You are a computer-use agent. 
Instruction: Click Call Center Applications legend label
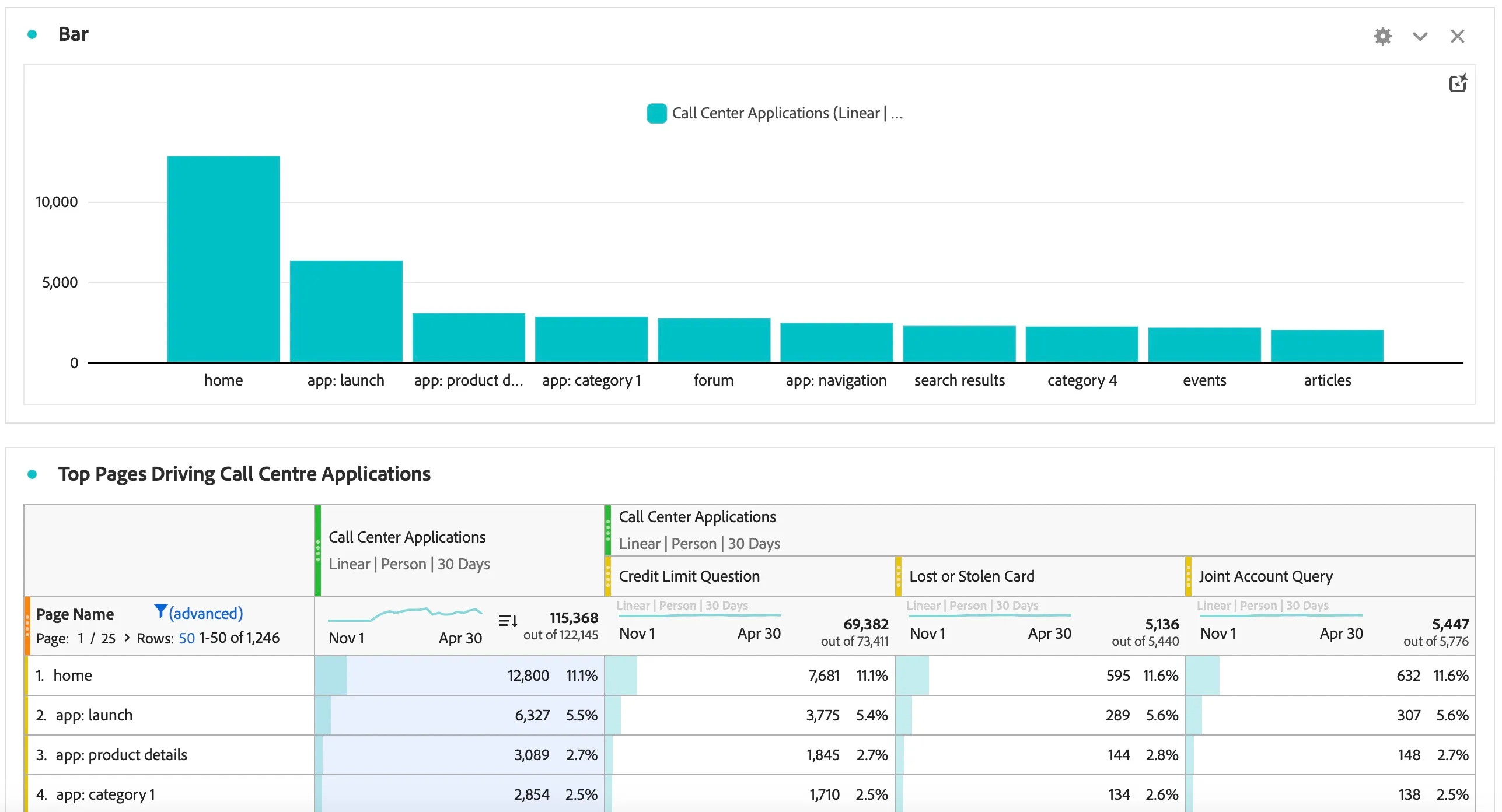pyautogui.click(x=787, y=113)
